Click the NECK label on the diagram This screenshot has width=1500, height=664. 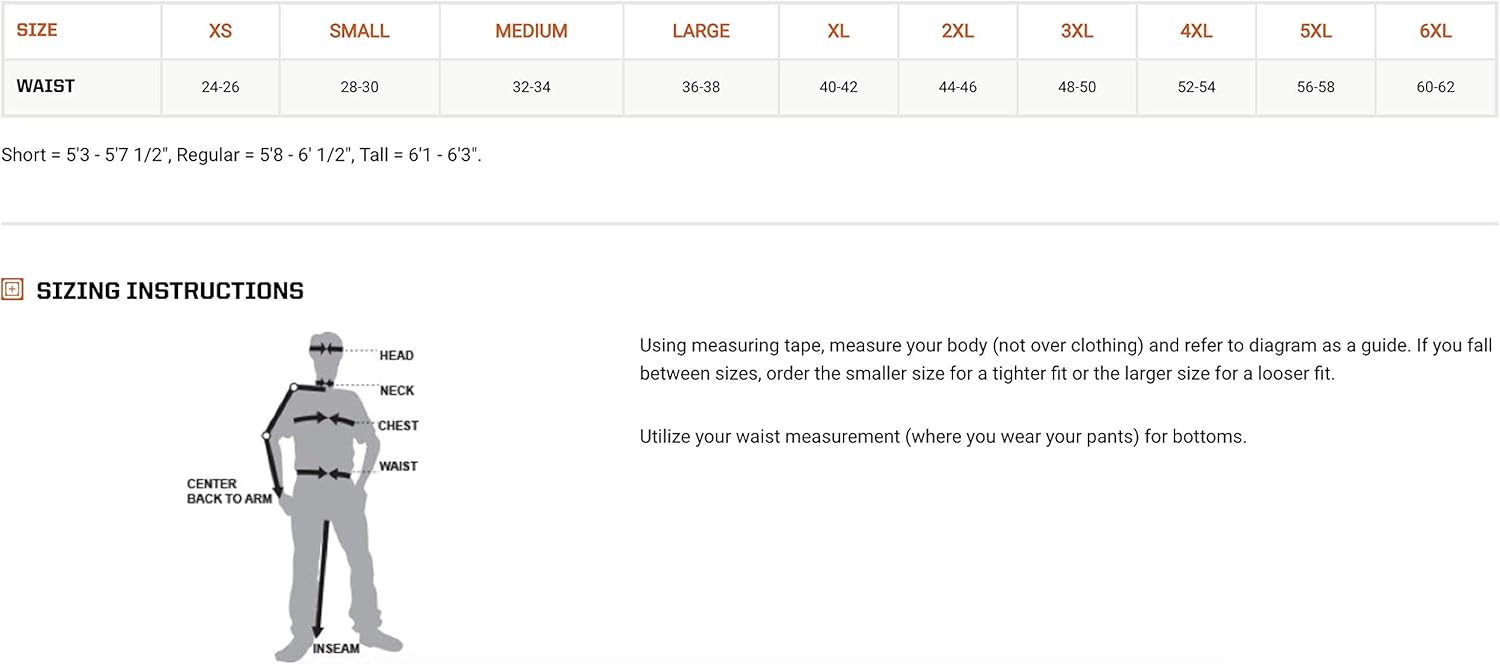pos(396,390)
